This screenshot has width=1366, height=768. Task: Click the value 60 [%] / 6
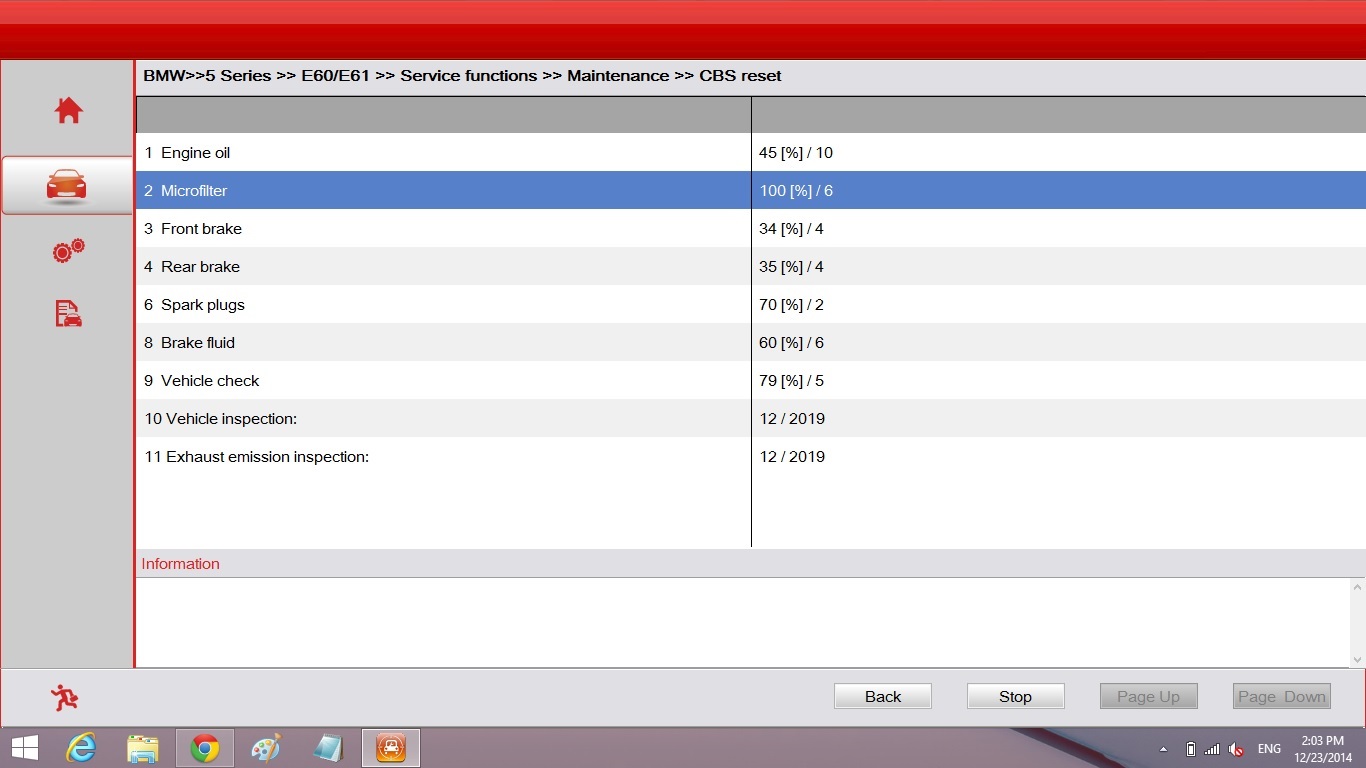coord(791,343)
